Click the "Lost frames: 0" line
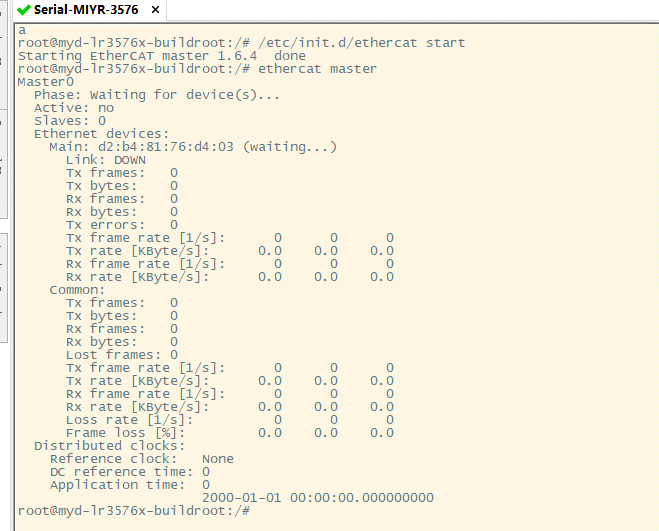Viewport: 659px width, 531px height. (121, 355)
